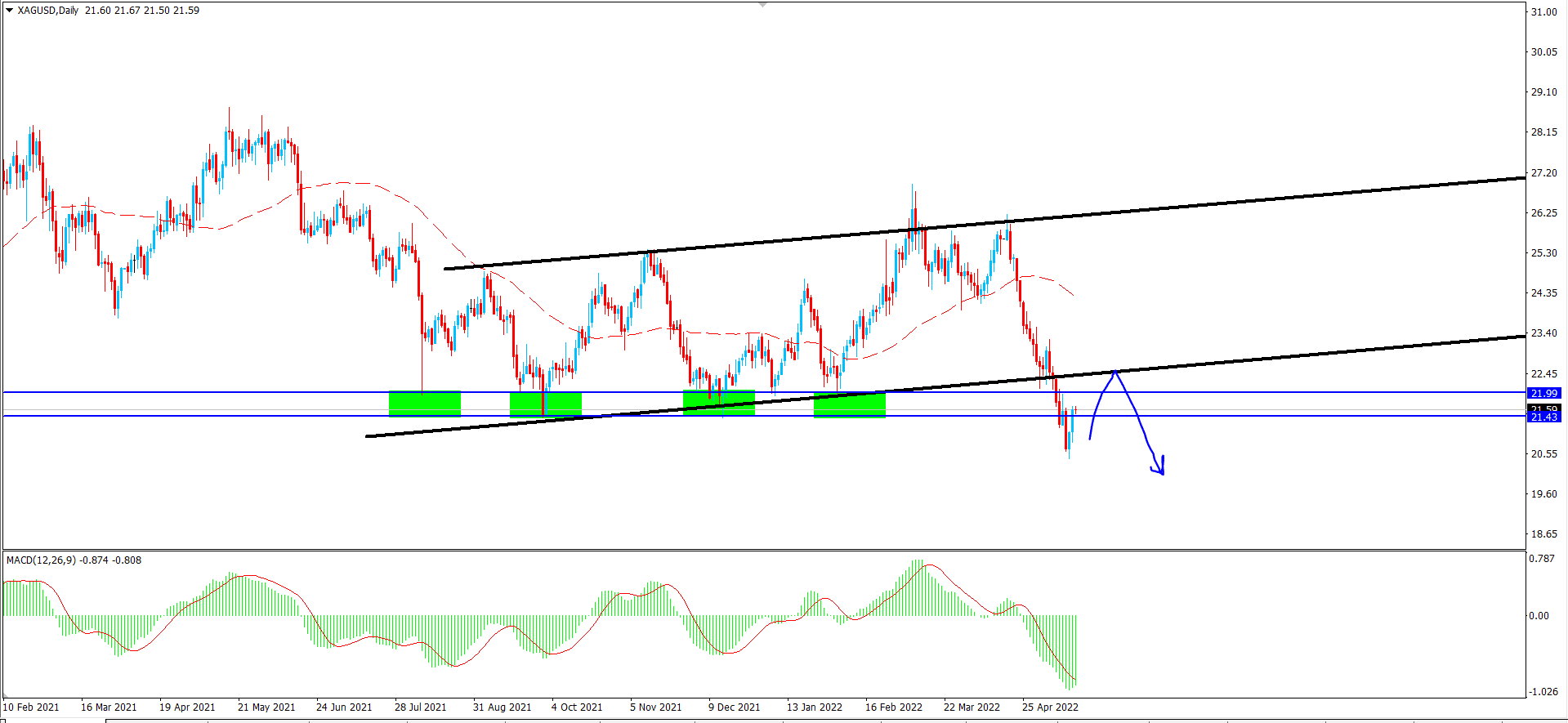Image resolution: width=1568 pixels, height=723 pixels.
Task: Click the 10 Feb 2021 date label
Action: [x=31, y=707]
